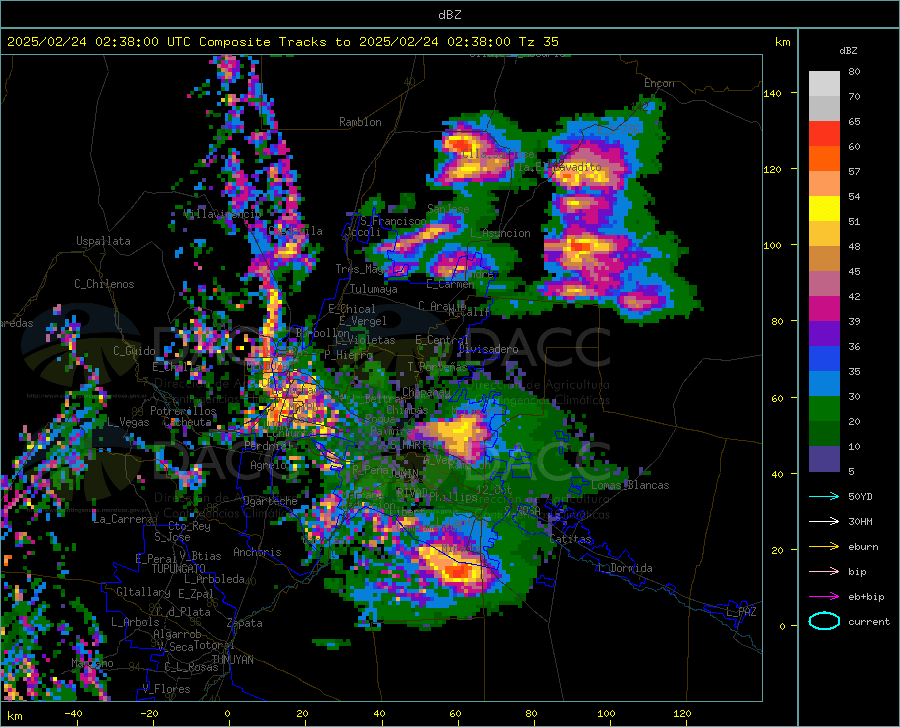Click the L_PAZ place label

[741, 612]
